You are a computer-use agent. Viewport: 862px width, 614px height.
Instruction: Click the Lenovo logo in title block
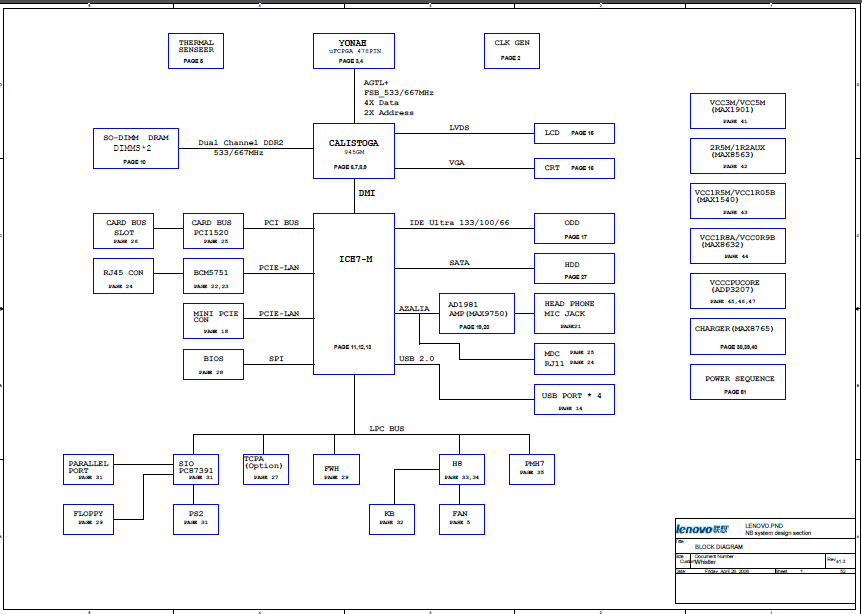coord(702,528)
